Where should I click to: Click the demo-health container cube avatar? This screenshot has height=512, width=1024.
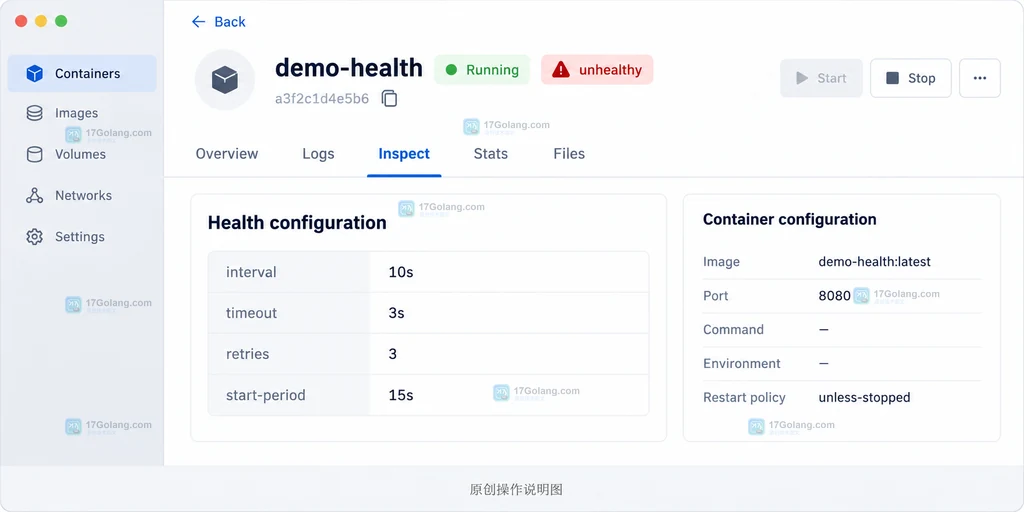coord(225,80)
